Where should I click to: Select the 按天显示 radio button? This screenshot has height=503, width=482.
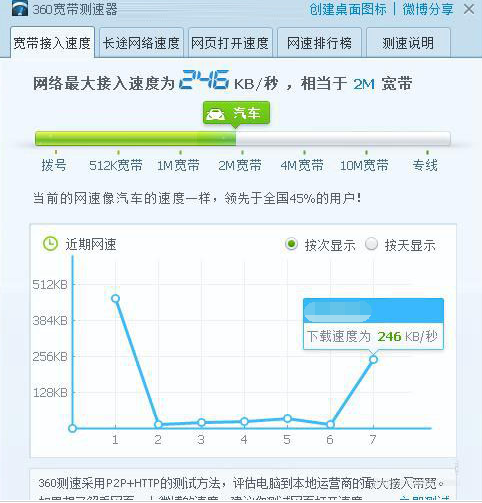pos(371,244)
